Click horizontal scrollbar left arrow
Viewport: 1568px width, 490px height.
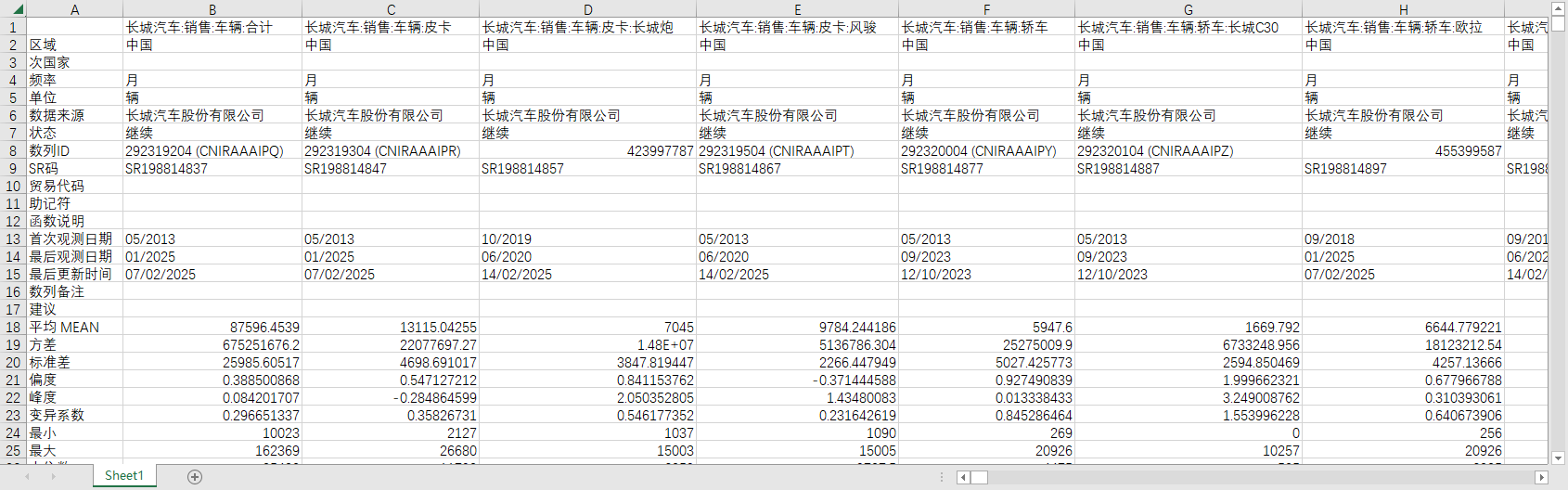[963, 477]
